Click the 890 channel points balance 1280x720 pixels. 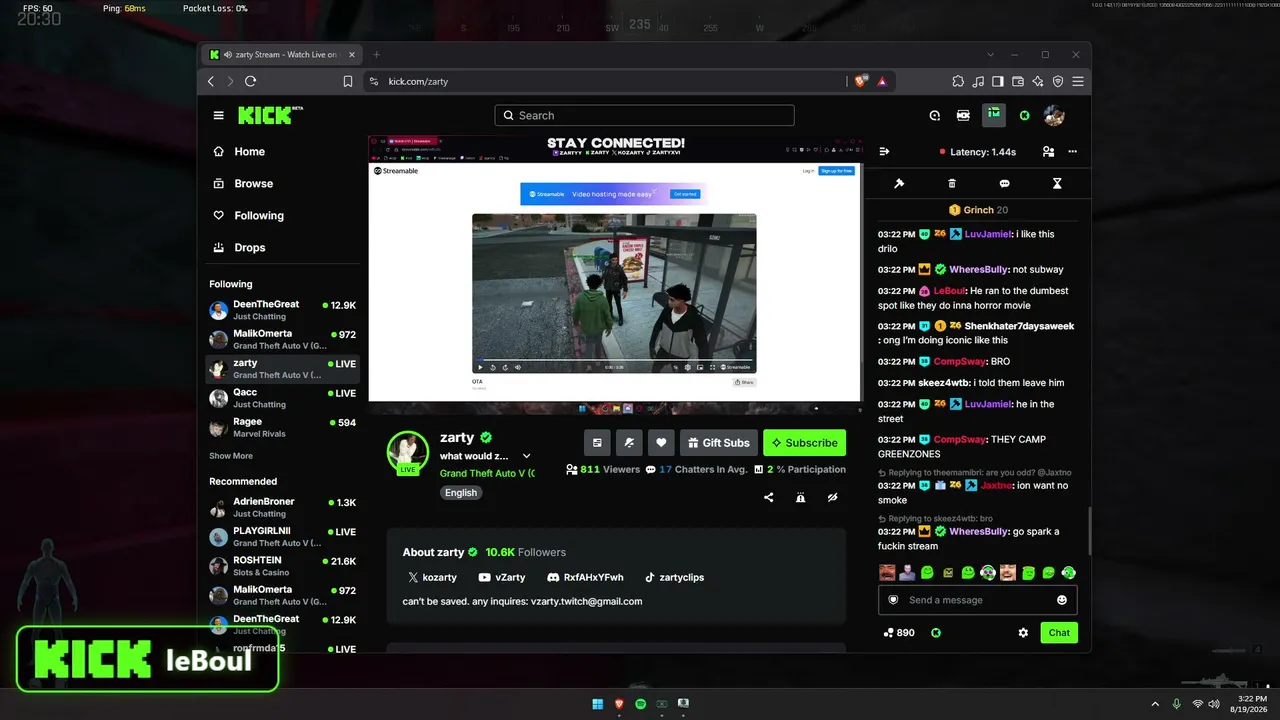pyautogui.click(x=899, y=633)
